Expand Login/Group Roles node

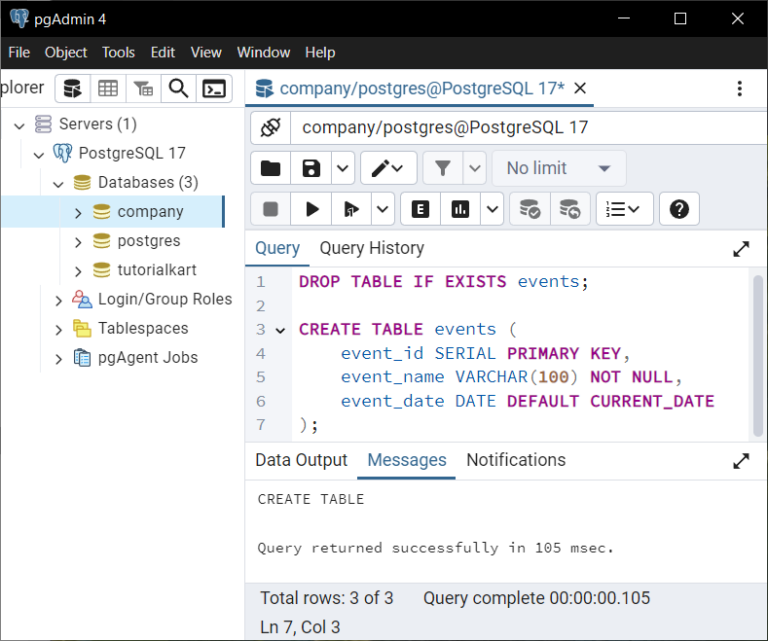[58, 301]
